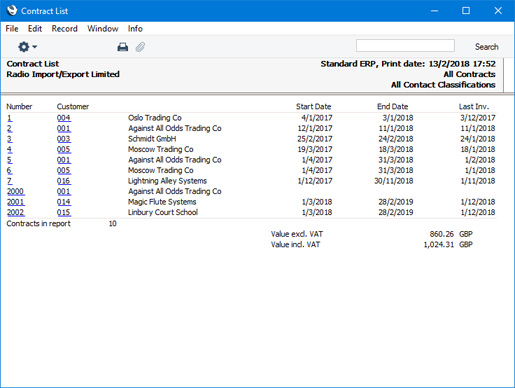515x388 pixels.
Task: Open customer 015 link for Linbury Court
Action: click(x=64, y=212)
